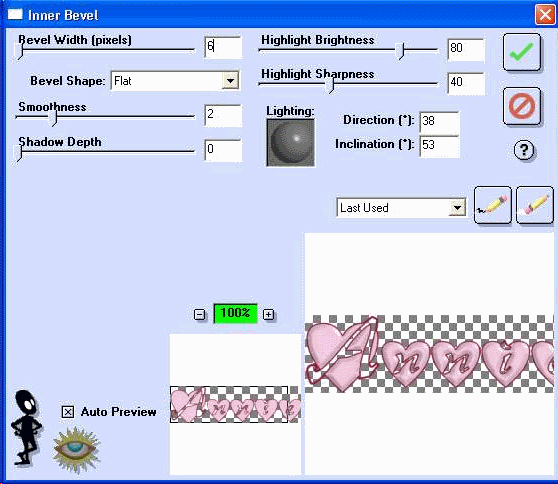Click the zoom in plus icon
Viewport: 558px width, 484px height.
tap(268, 314)
